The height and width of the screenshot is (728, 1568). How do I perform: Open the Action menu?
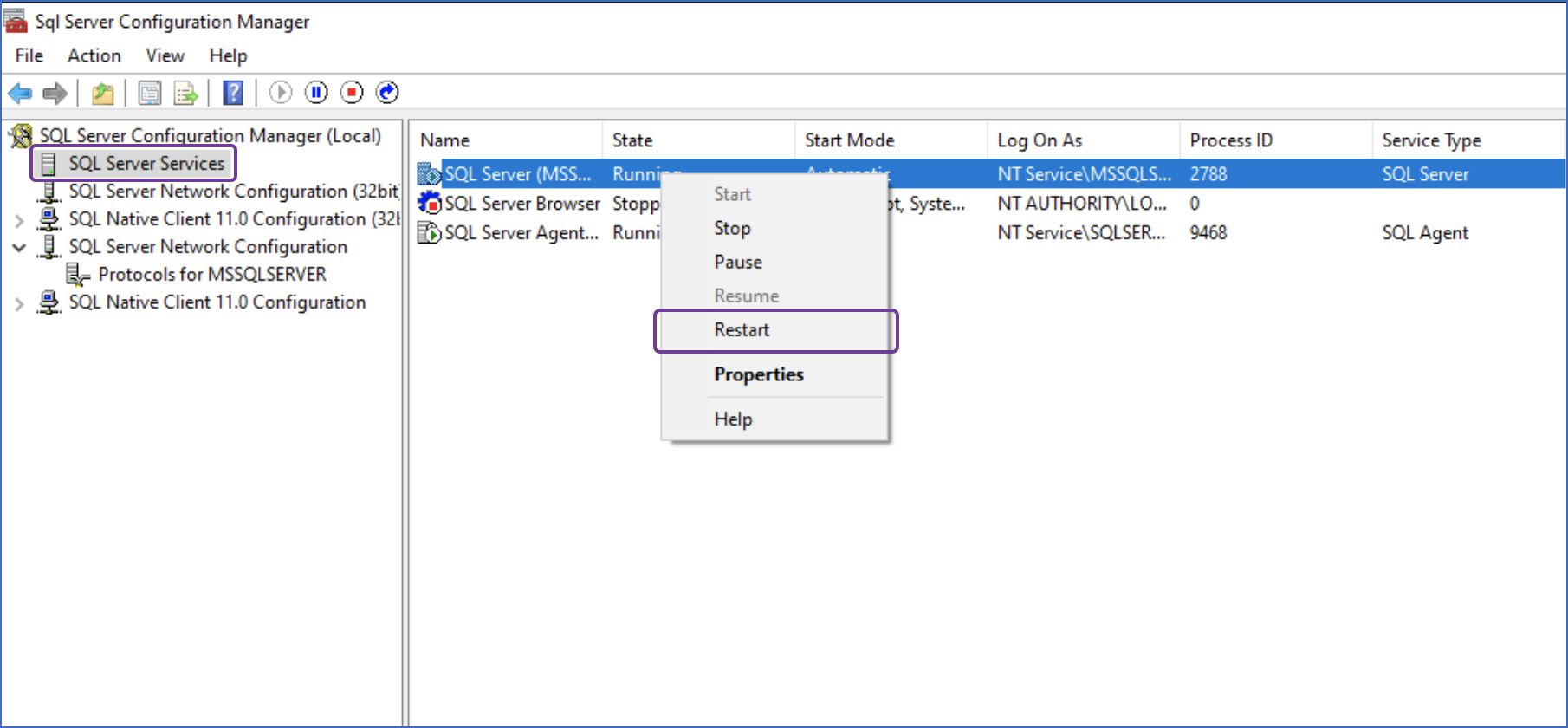pos(94,55)
